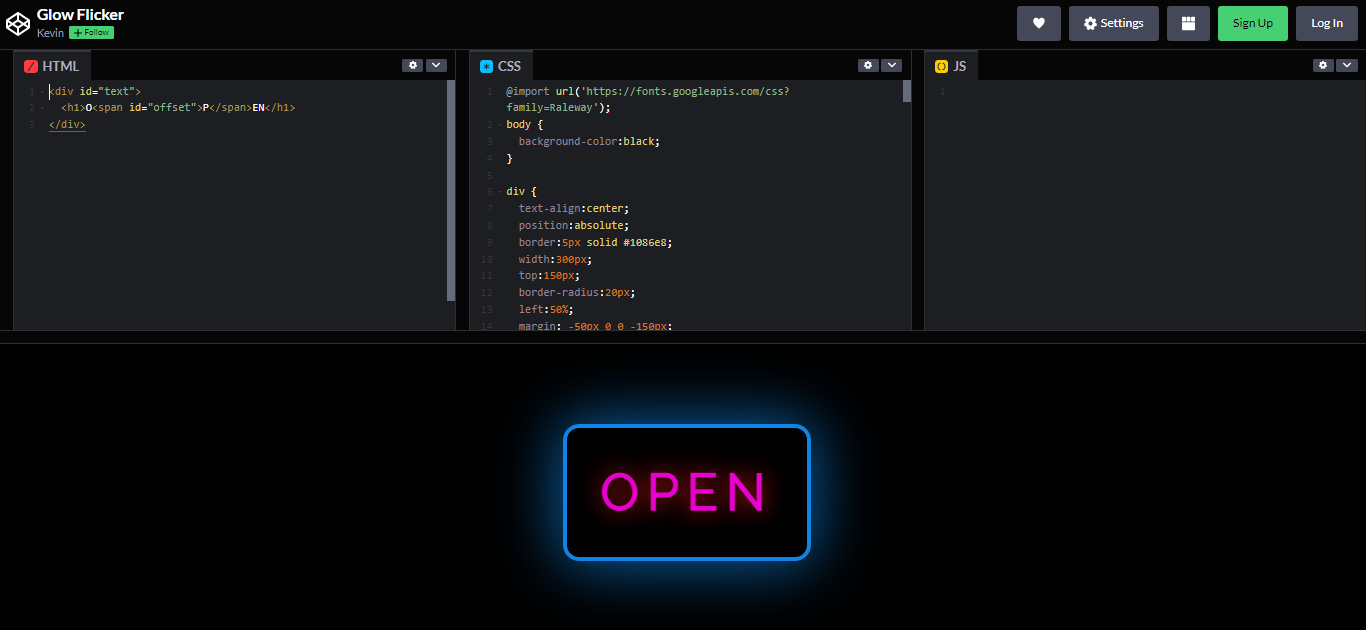Expand the CSS panel options chevron

point(891,64)
